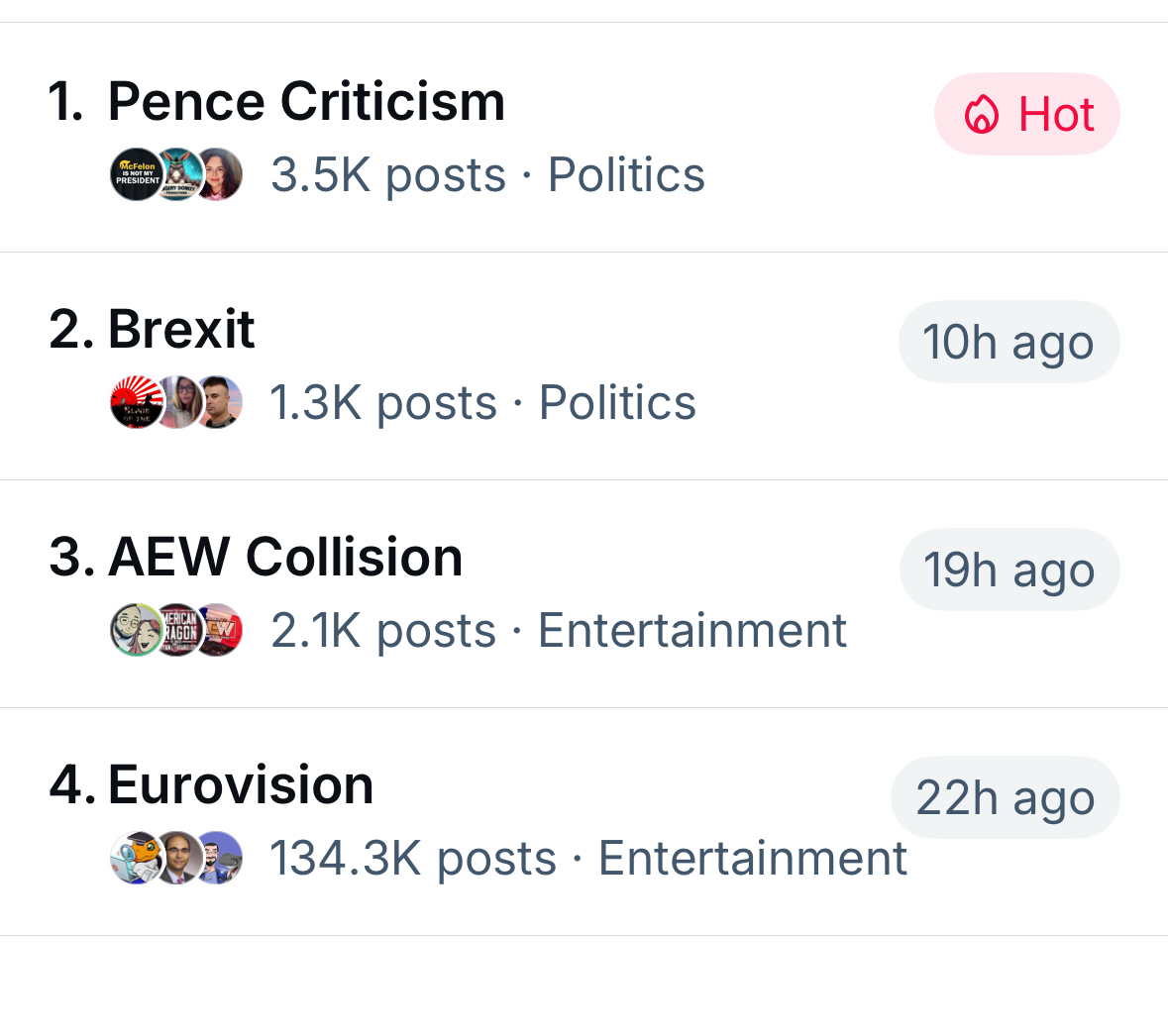
Task: Open the Brexit trending topic
Action: pyautogui.click(x=181, y=329)
